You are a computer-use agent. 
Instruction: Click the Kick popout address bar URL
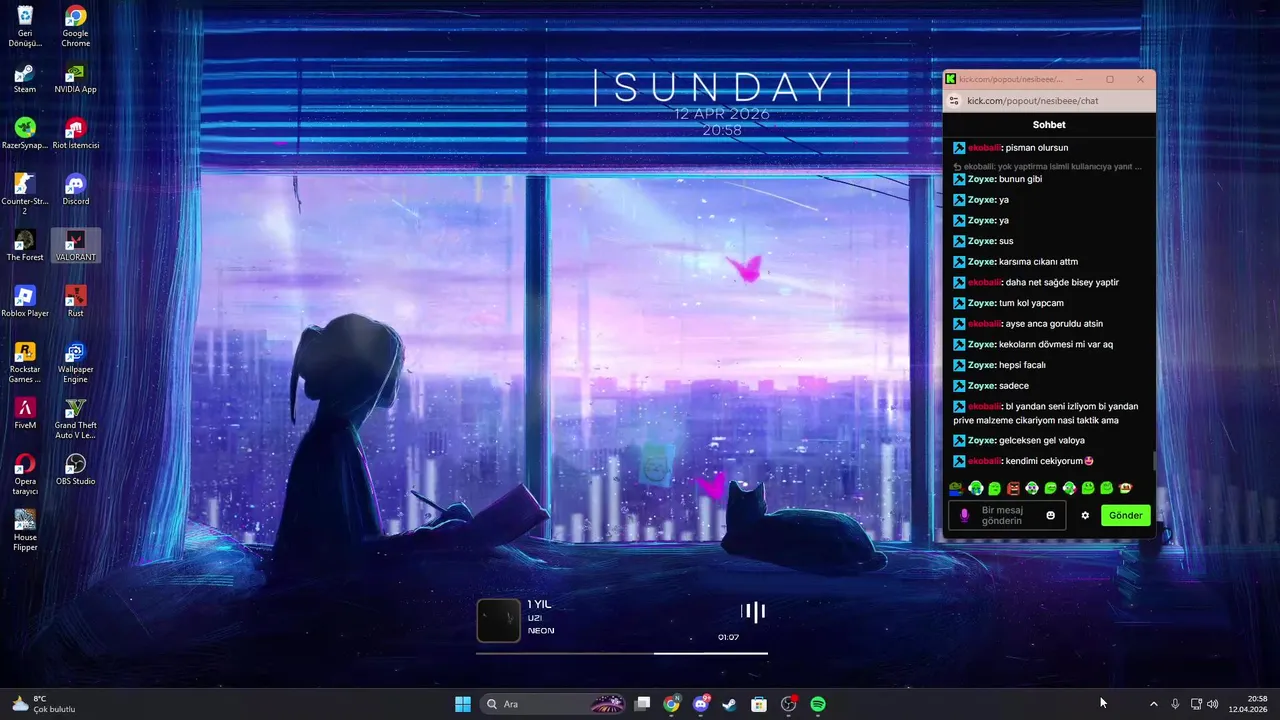[1032, 101]
